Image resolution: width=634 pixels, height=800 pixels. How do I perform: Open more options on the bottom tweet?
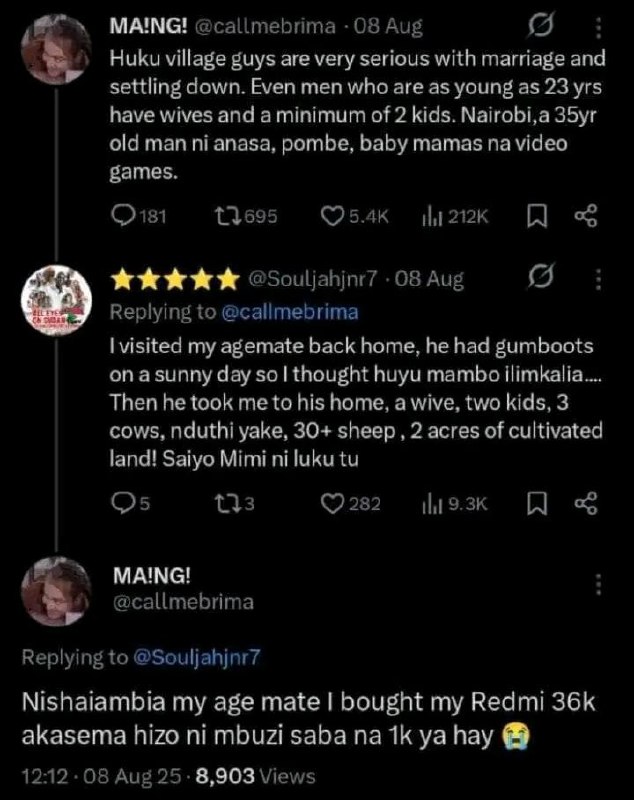(599, 584)
